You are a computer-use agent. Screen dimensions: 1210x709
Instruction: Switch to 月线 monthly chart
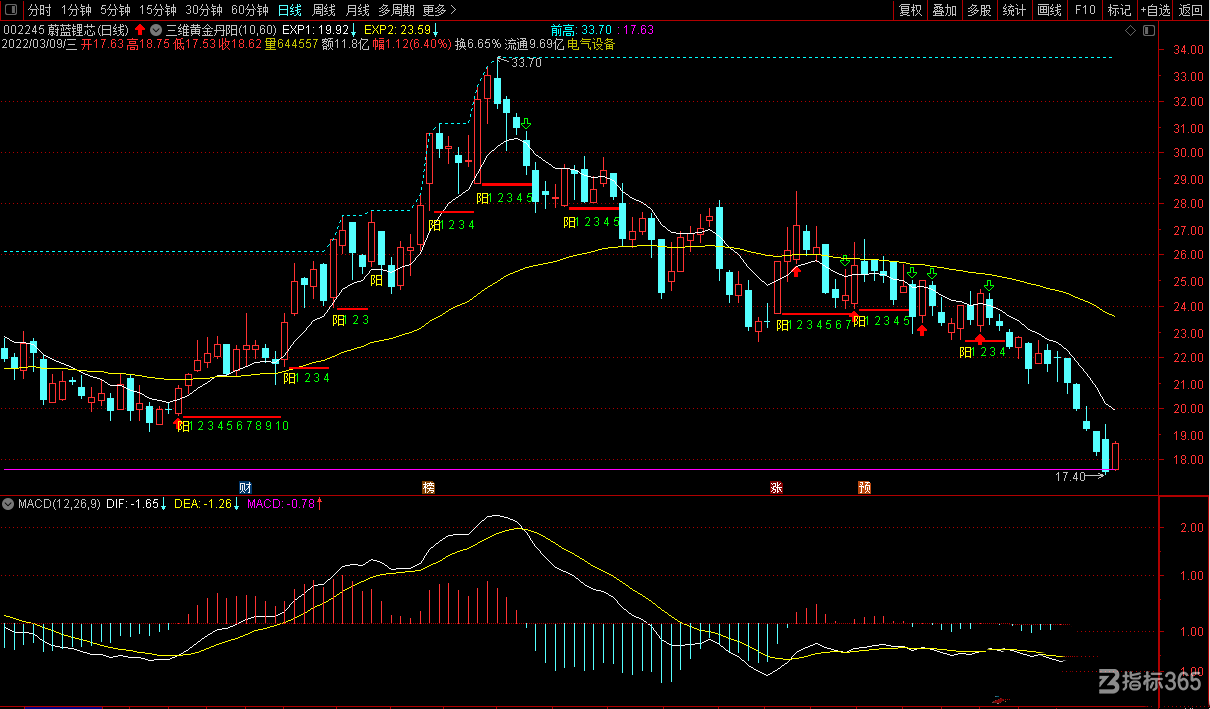[x=357, y=10]
